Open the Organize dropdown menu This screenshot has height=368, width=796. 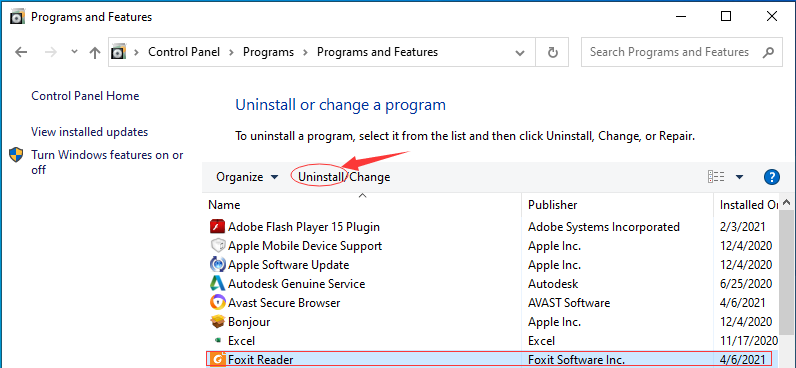pos(247,177)
